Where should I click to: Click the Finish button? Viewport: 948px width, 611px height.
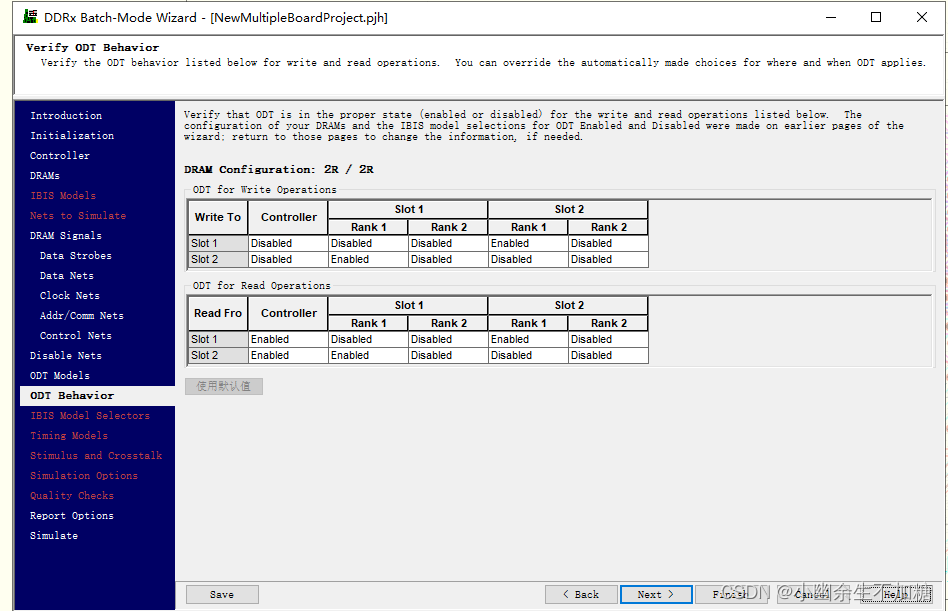point(731,594)
